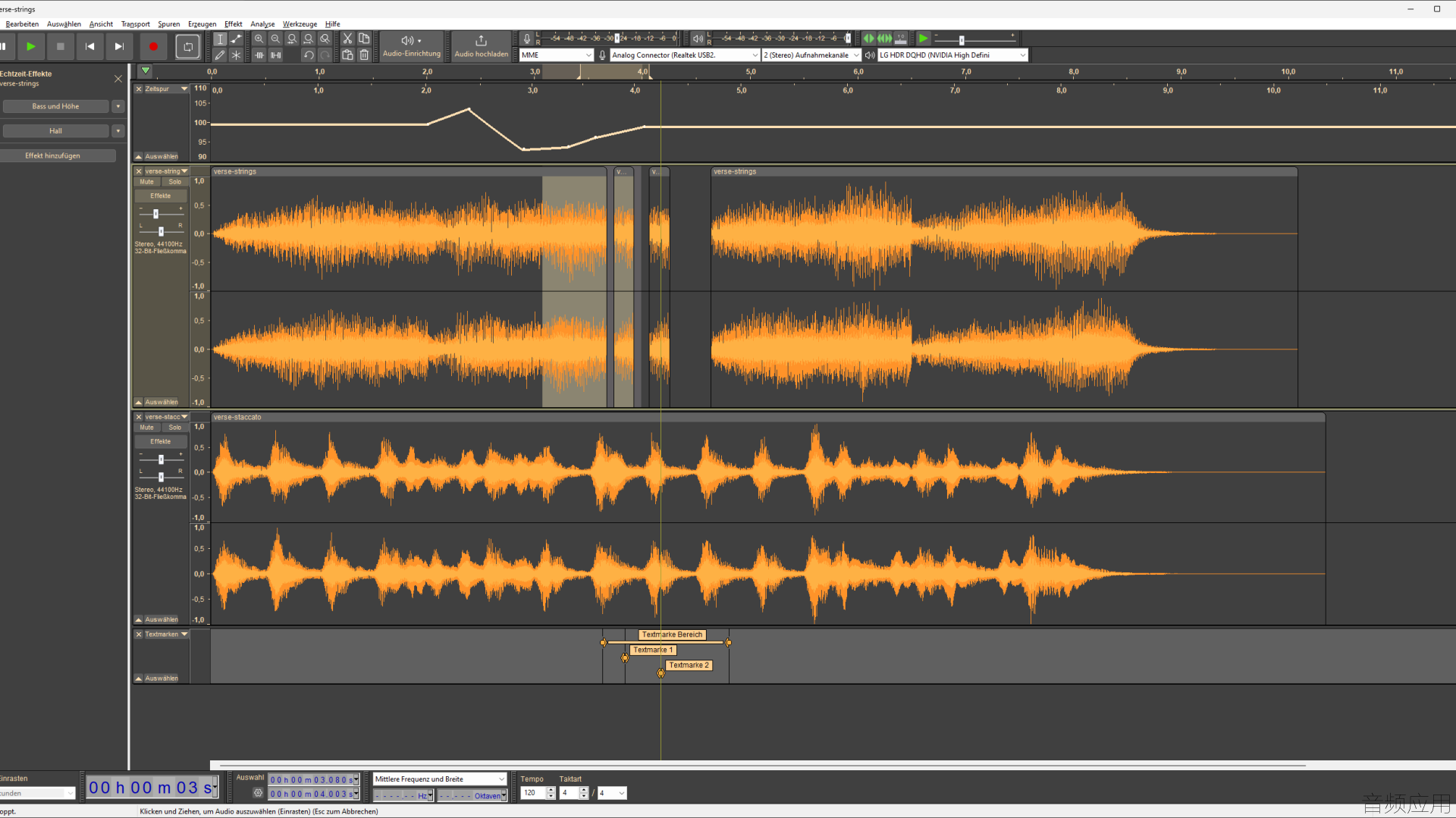Open the Auswählen menu
The image size is (1456, 818).
[x=64, y=24]
